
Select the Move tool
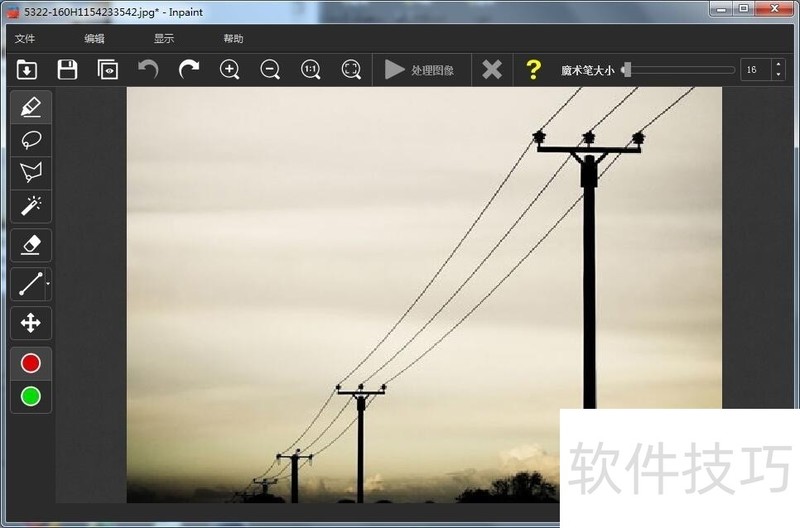click(x=31, y=323)
